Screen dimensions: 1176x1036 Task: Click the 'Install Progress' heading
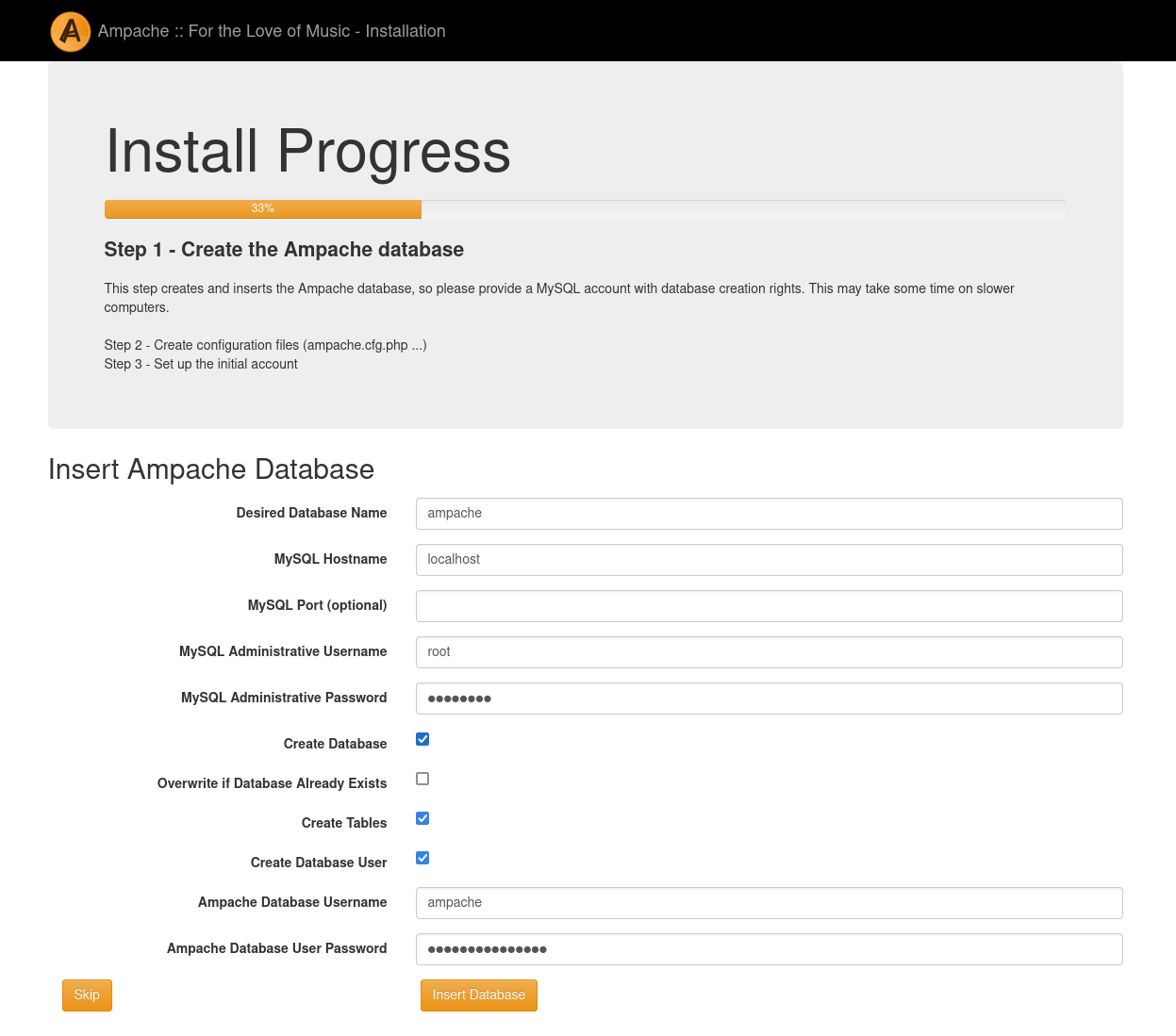pyautogui.click(x=307, y=152)
